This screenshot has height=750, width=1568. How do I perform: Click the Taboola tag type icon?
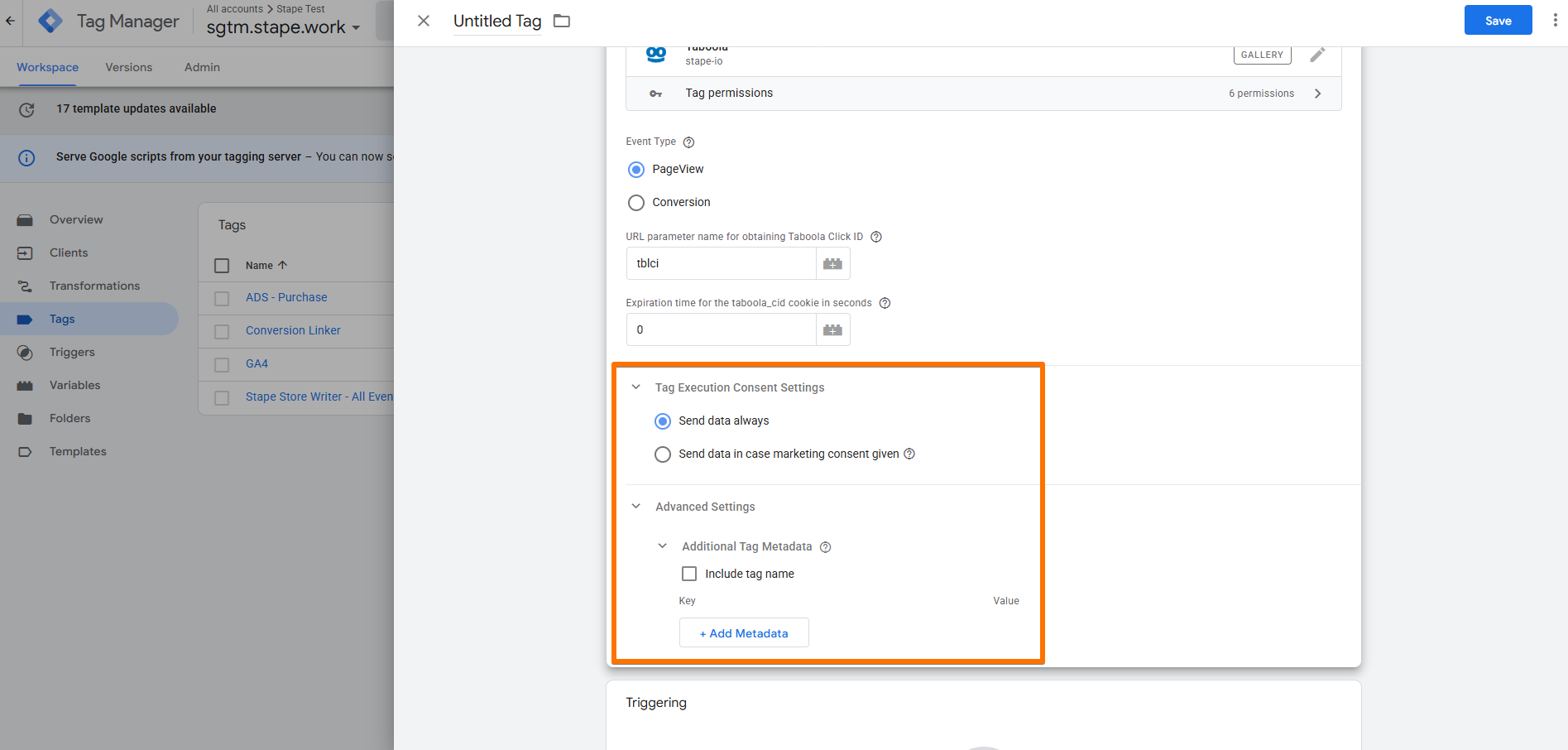click(656, 55)
